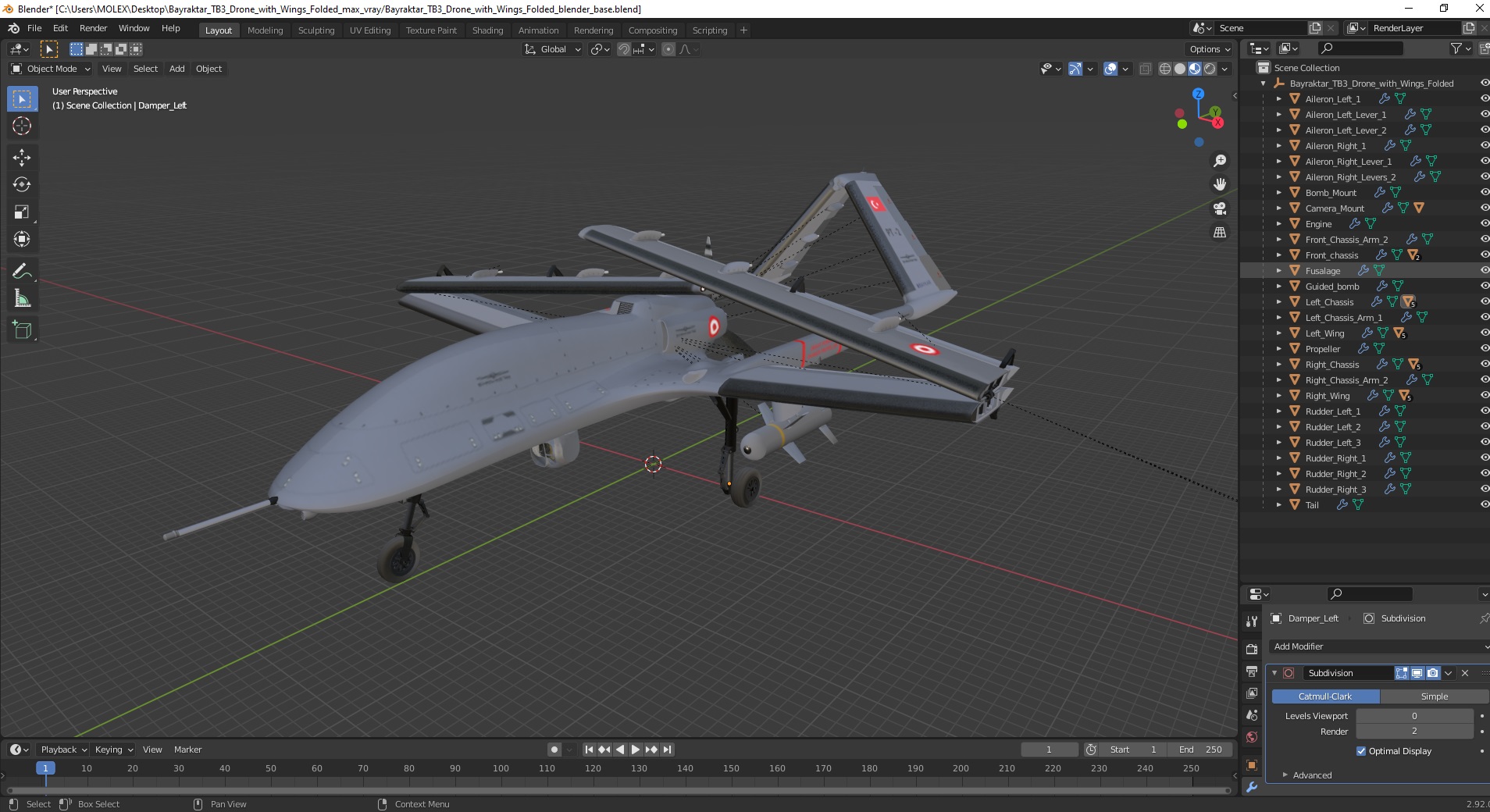This screenshot has height=812, width=1490.
Task: Select the Add Cube tool
Action: (x=22, y=330)
